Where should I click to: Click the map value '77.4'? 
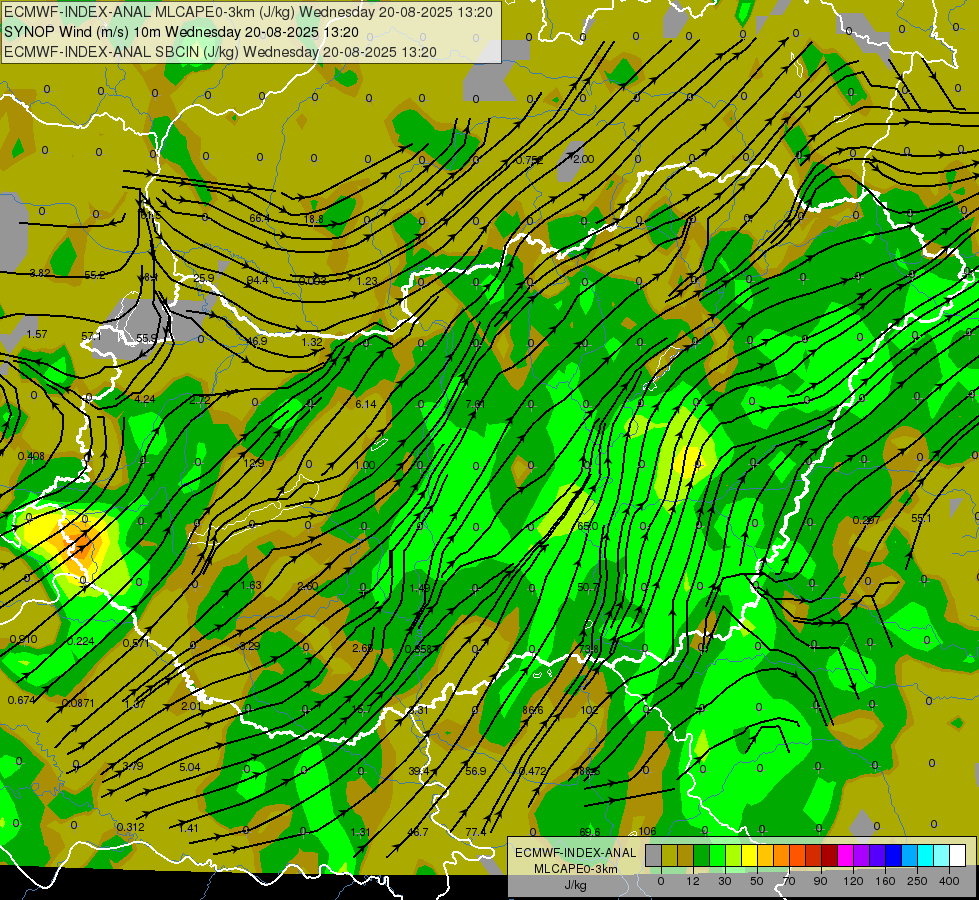point(476,832)
